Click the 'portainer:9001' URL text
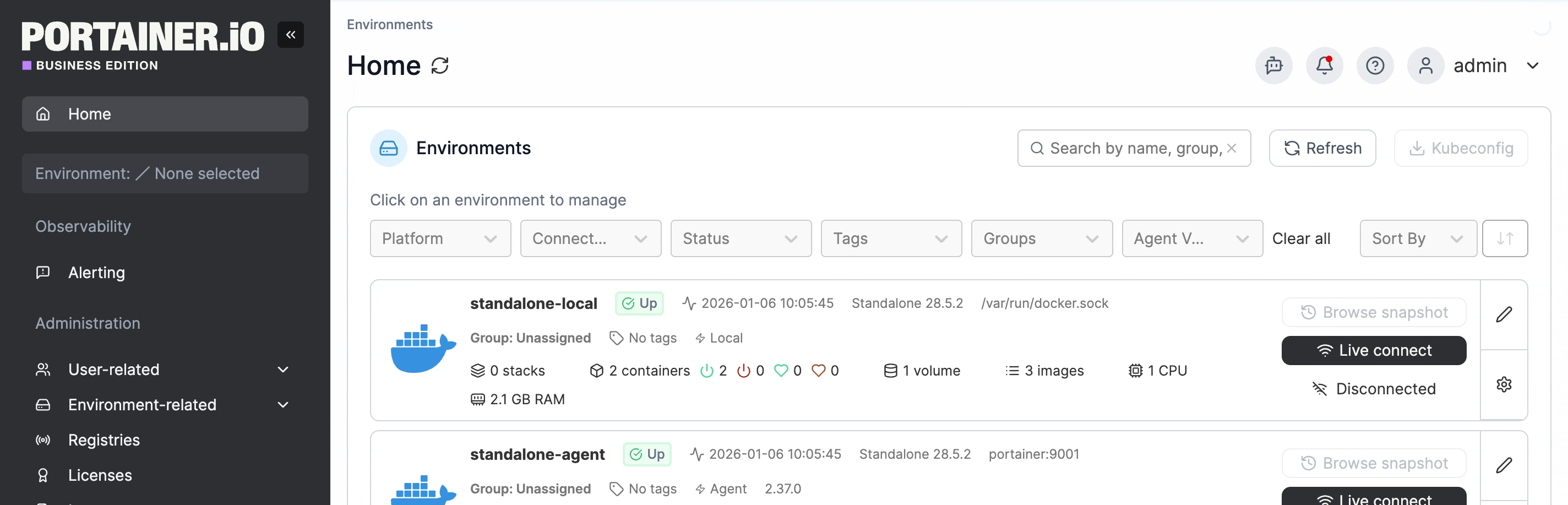1568x505 pixels. (1033, 454)
